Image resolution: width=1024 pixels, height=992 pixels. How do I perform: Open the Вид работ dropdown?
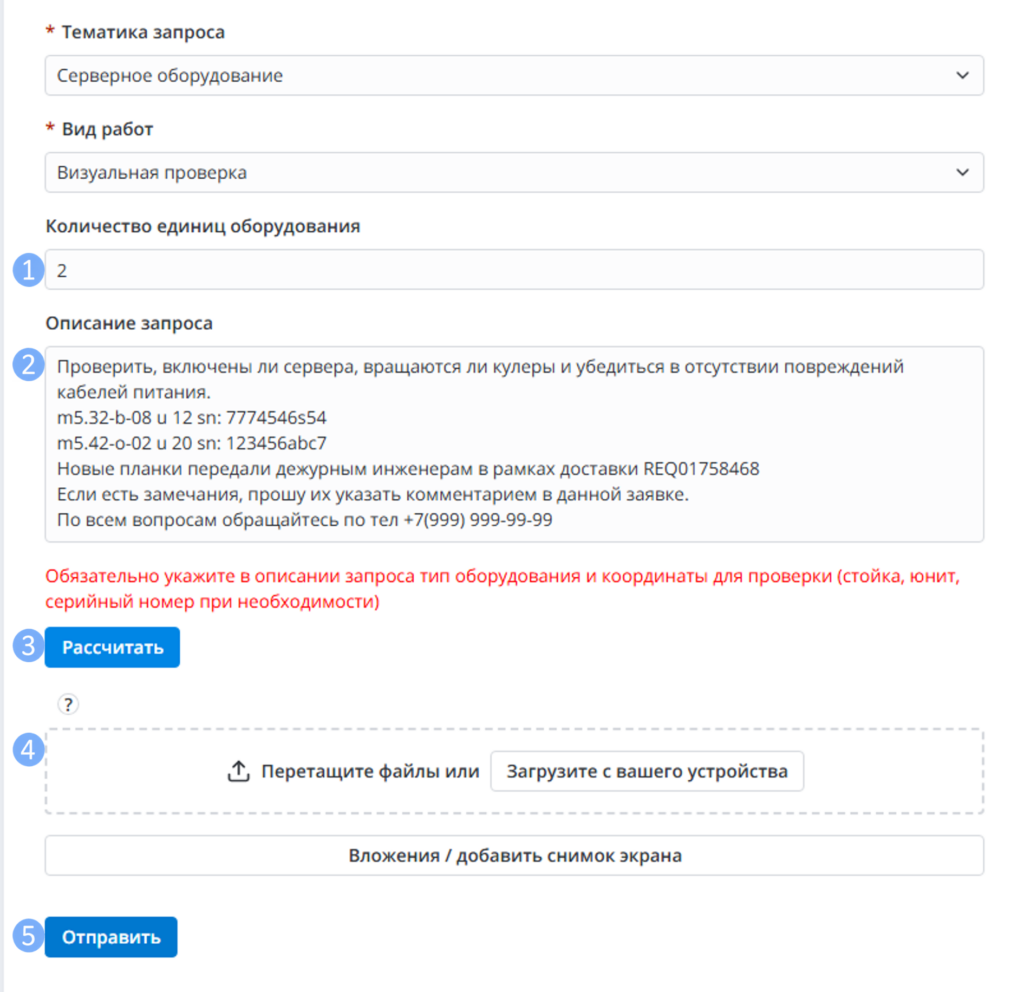[514, 172]
